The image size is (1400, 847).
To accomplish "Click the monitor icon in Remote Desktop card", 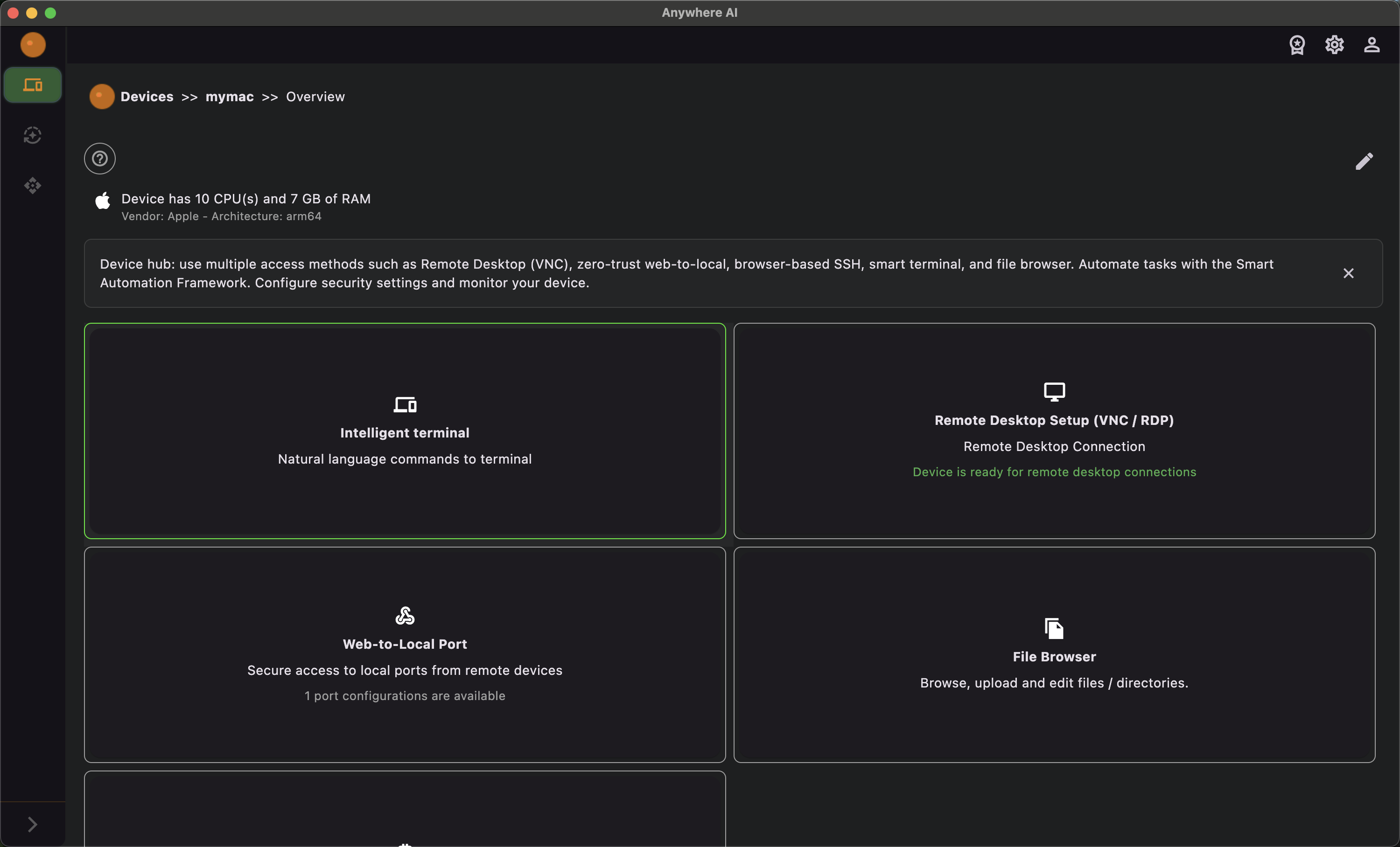I will (x=1055, y=392).
